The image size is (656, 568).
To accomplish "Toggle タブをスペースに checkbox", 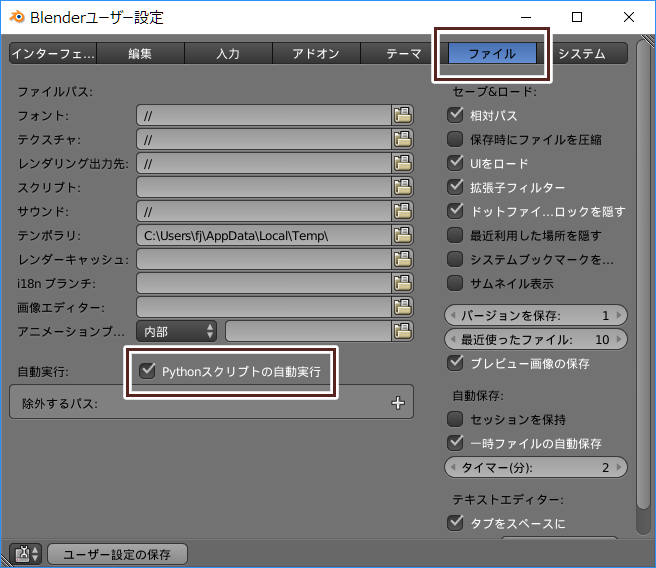I will pyautogui.click(x=455, y=523).
